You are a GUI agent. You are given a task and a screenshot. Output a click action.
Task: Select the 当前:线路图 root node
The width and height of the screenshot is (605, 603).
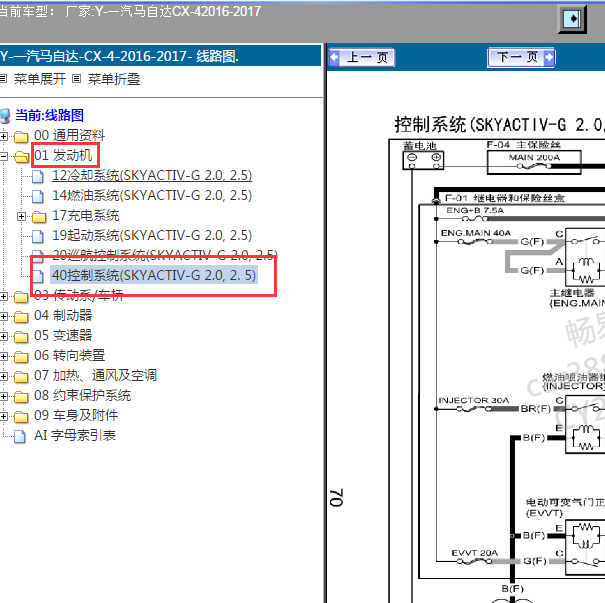49,115
